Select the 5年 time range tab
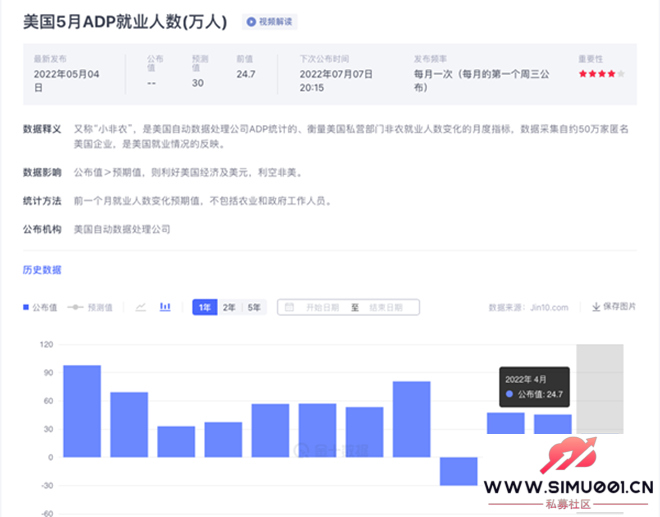 click(254, 307)
